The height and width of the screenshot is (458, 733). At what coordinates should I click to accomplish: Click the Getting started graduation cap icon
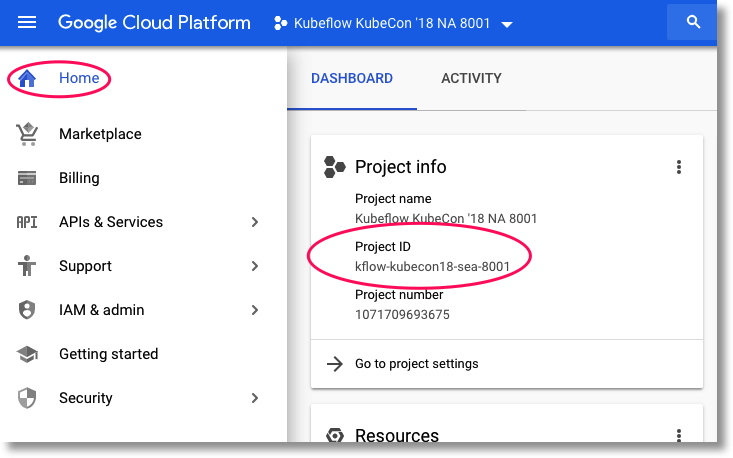[x=27, y=354]
